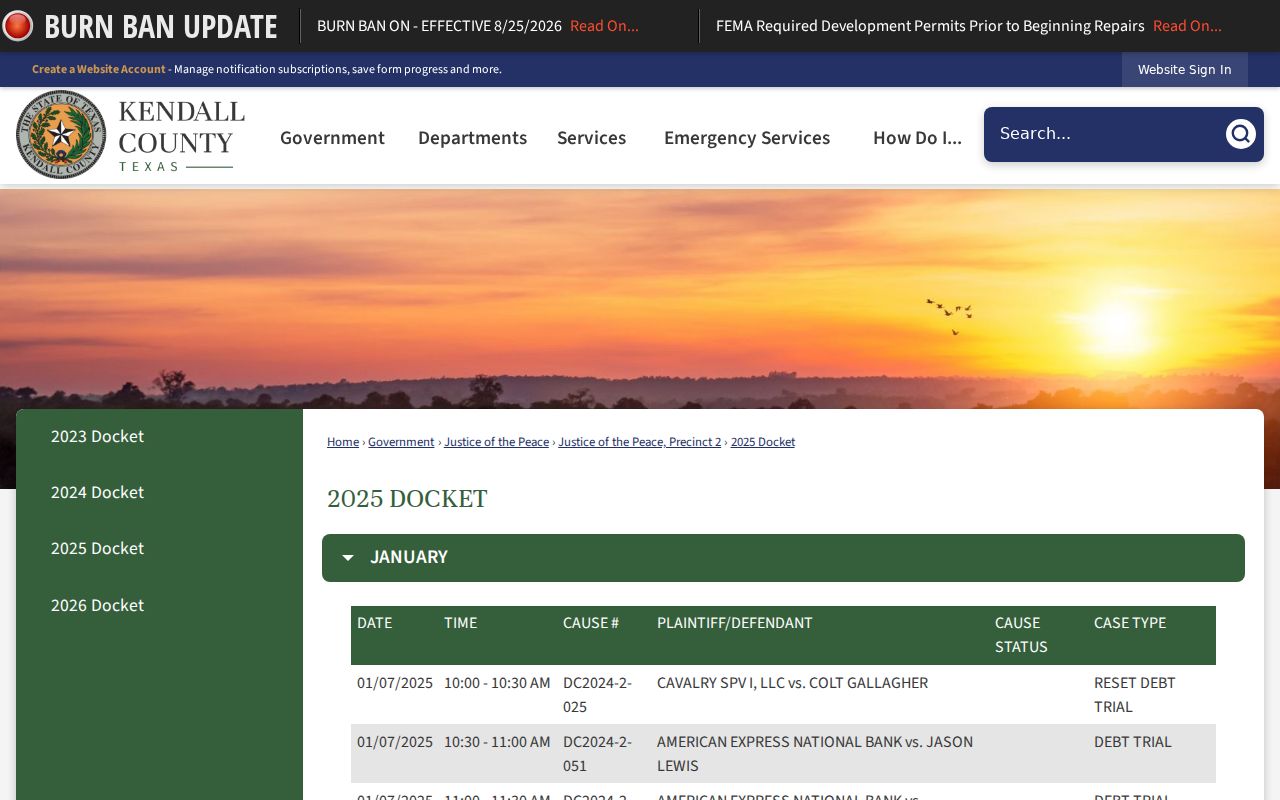Open 2024 Docket in sidebar
1280x800 pixels.
[x=97, y=493]
